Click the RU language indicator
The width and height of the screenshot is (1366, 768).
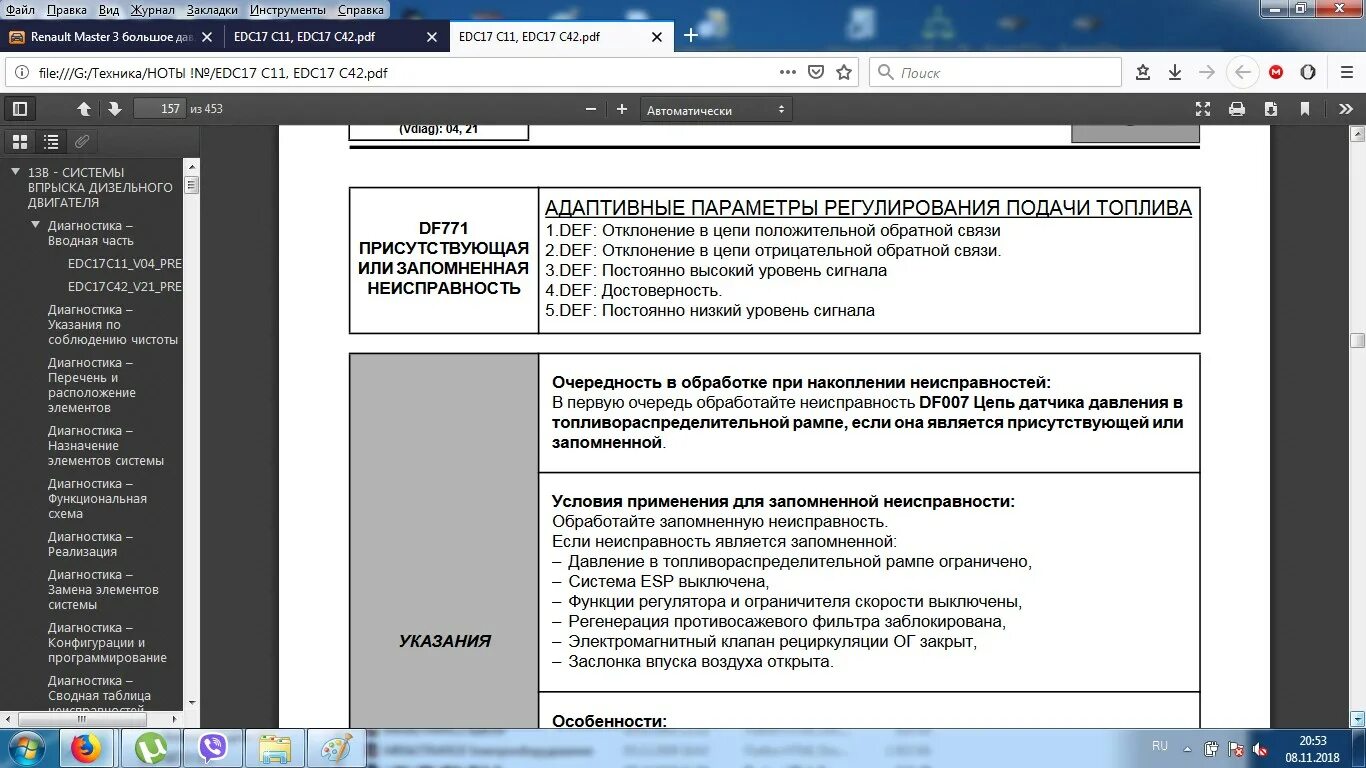[x=1160, y=746]
